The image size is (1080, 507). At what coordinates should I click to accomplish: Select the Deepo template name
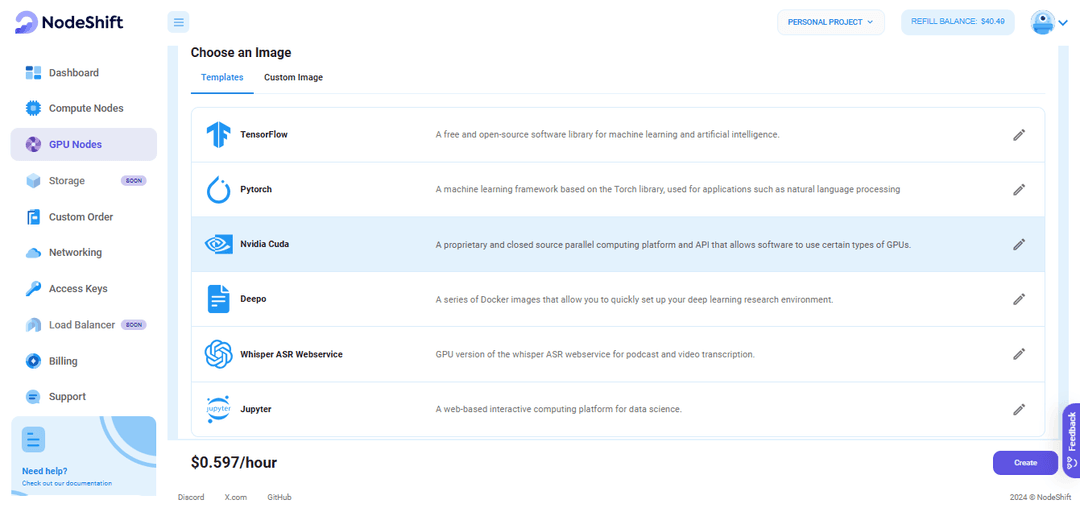coord(253,299)
